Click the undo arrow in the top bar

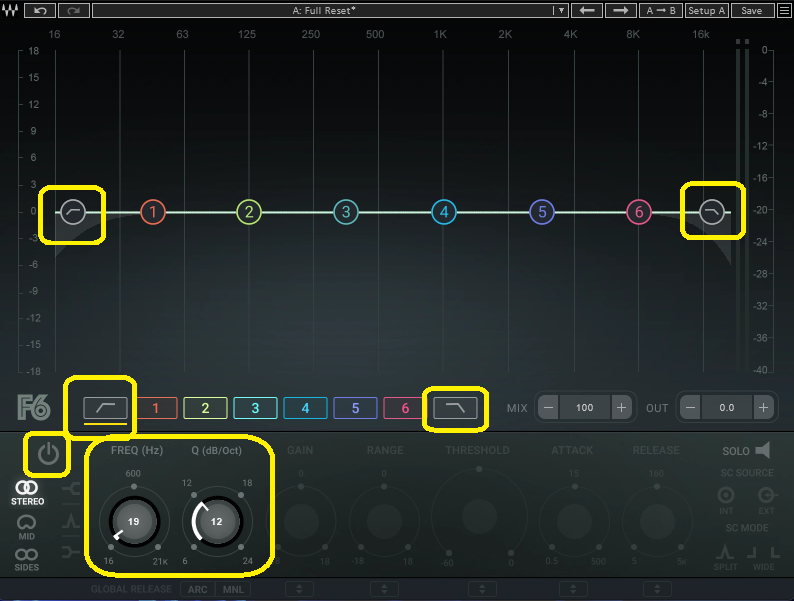[40, 10]
